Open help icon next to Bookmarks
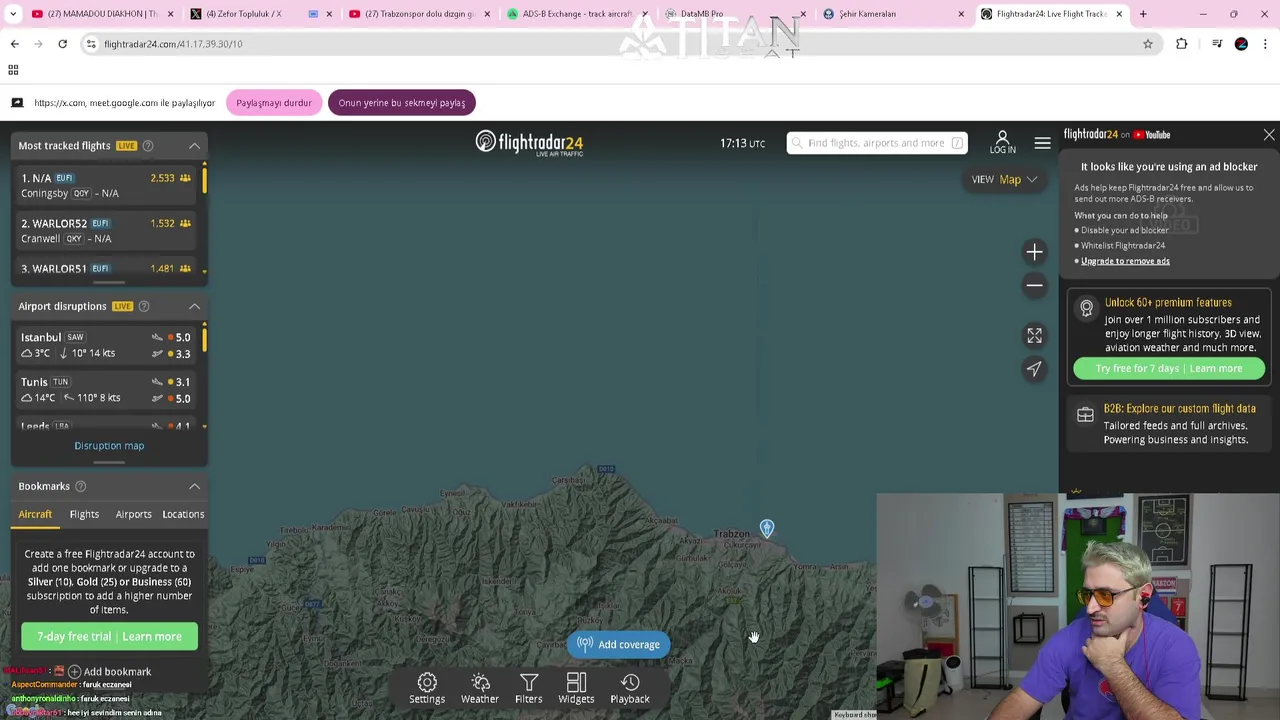 (x=80, y=486)
